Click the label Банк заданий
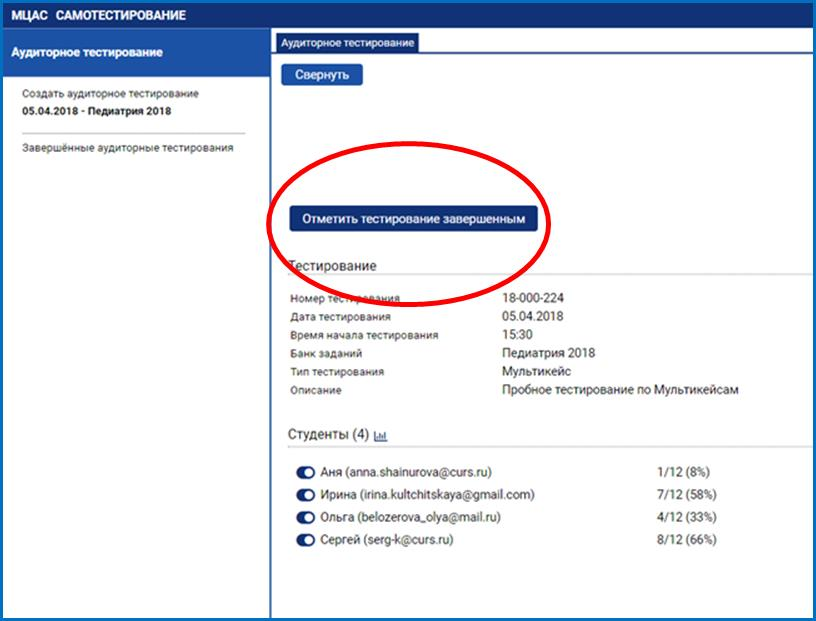816x621 pixels. [326, 353]
